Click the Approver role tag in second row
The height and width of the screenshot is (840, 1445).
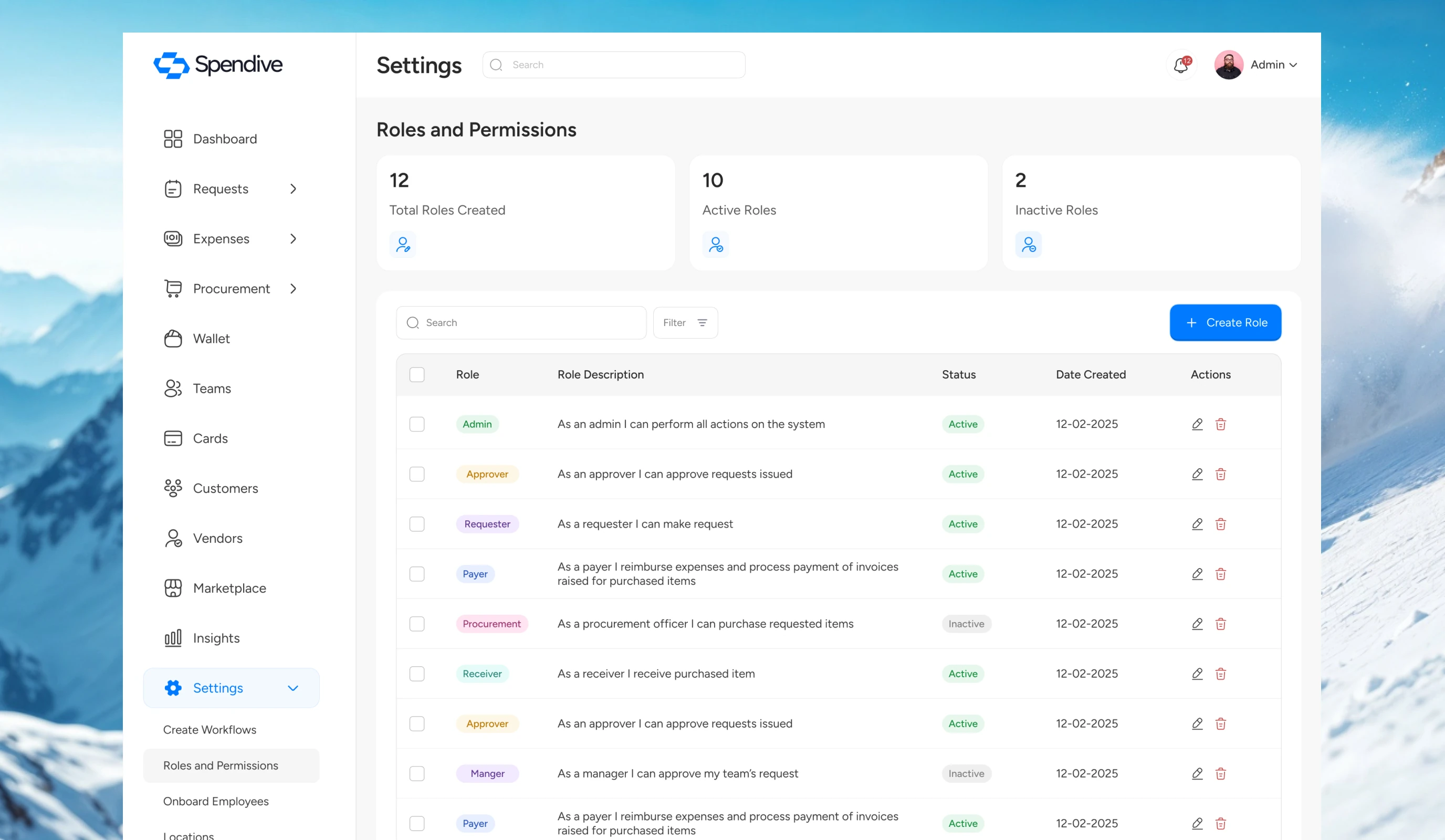[487, 474]
